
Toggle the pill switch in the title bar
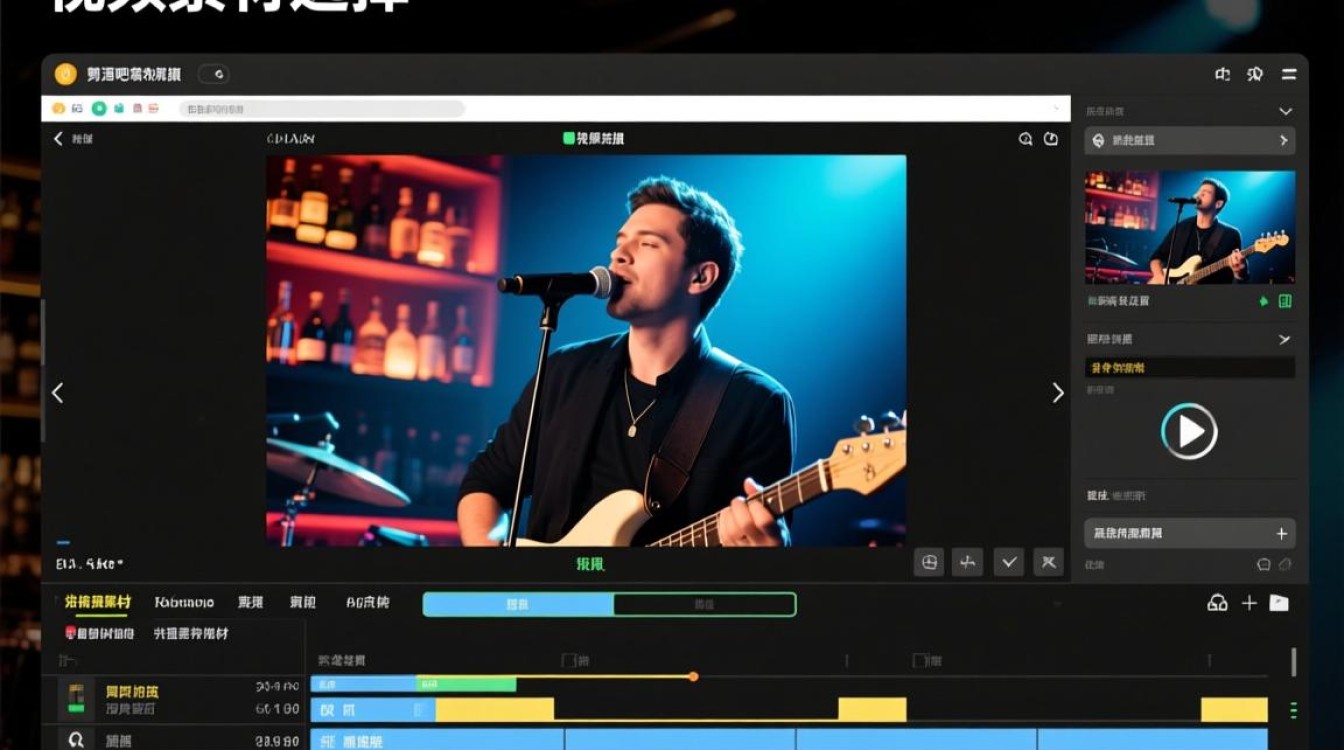click(x=214, y=74)
